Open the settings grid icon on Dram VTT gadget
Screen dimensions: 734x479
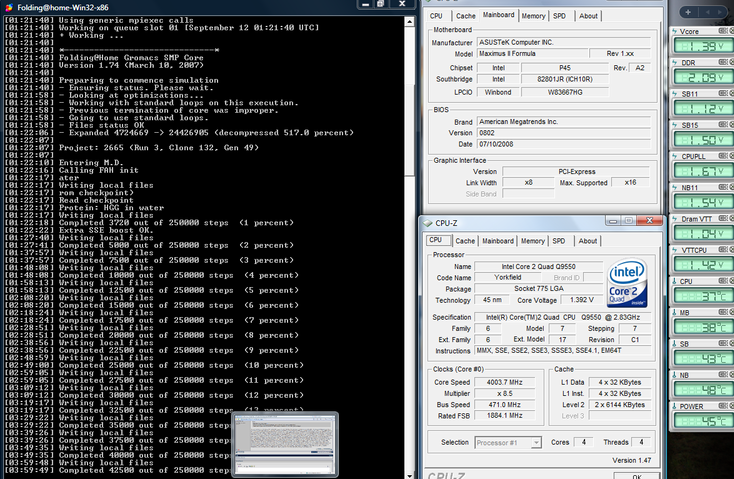(723, 218)
